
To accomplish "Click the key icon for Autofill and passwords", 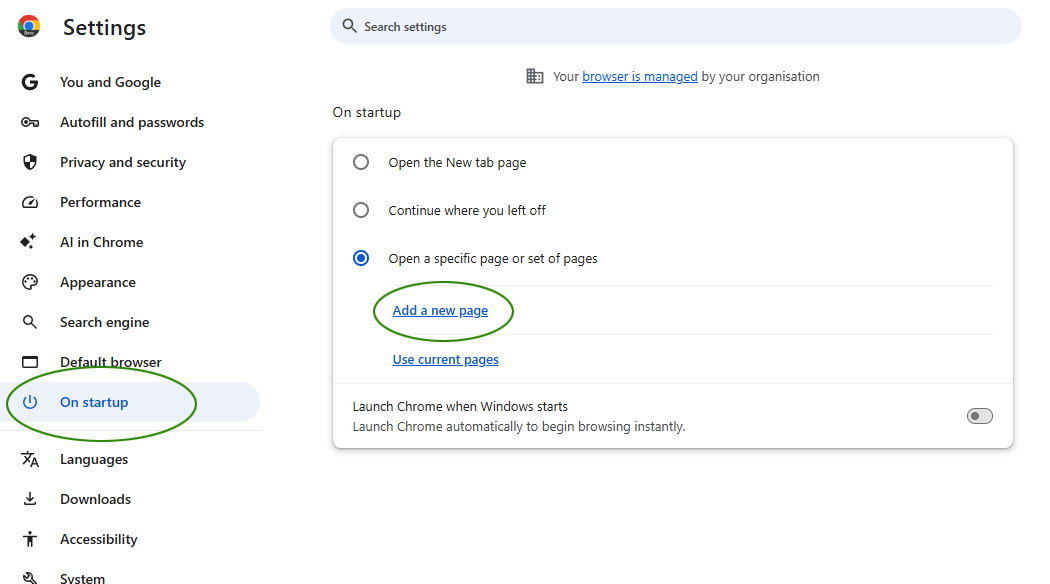I will (29, 123).
